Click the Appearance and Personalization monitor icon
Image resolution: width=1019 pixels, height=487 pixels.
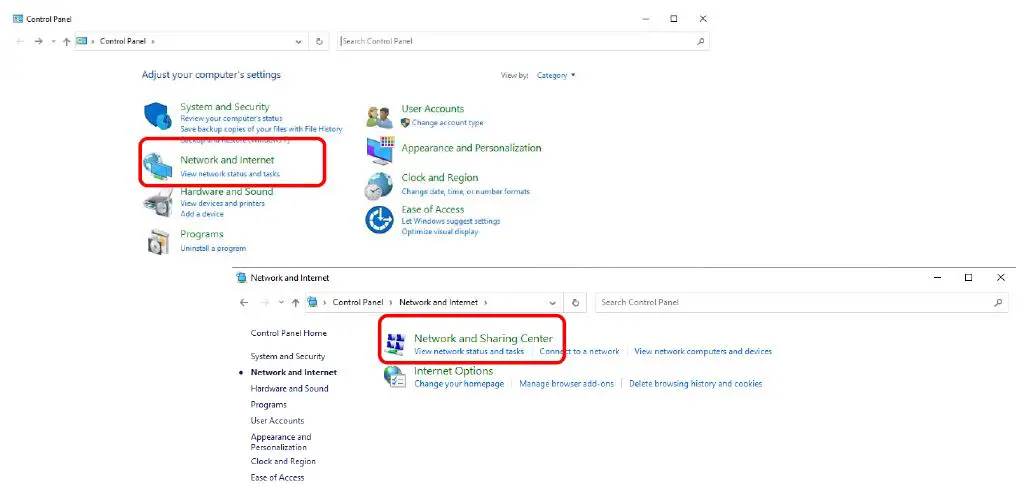(x=380, y=150)
